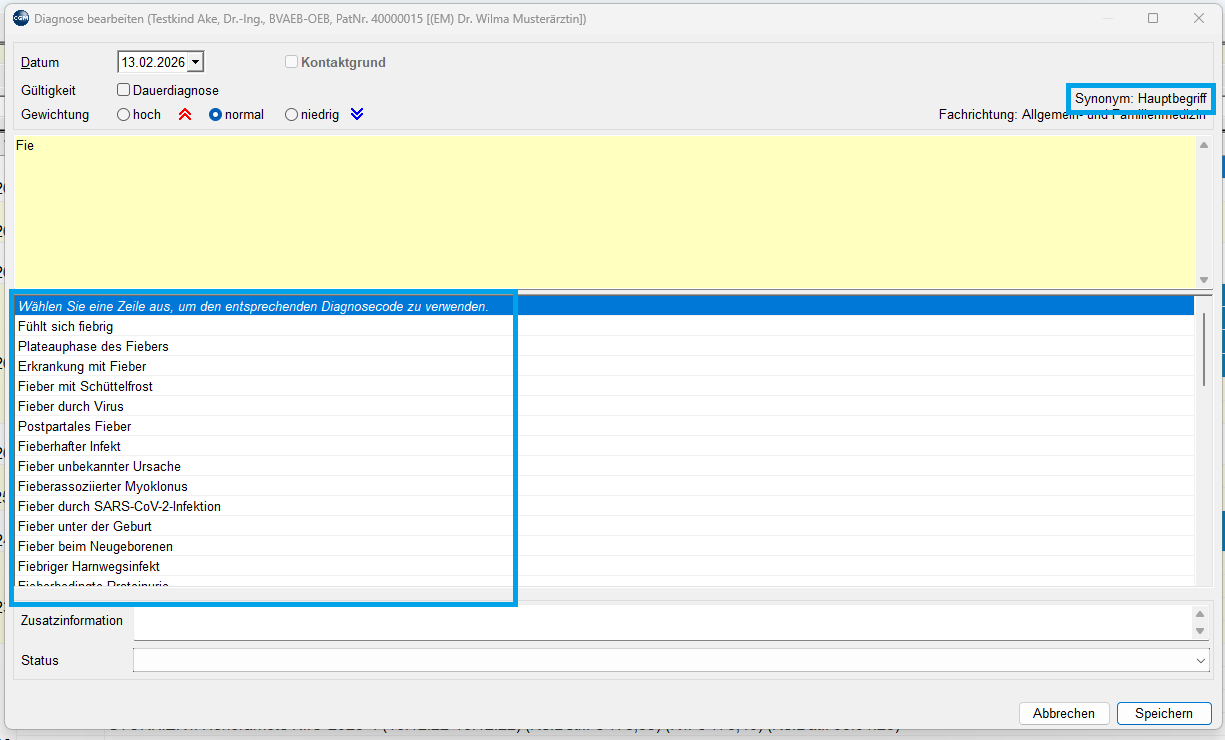Pick 'Fieber unbekannter Ursache' in results

click(99, 466)
